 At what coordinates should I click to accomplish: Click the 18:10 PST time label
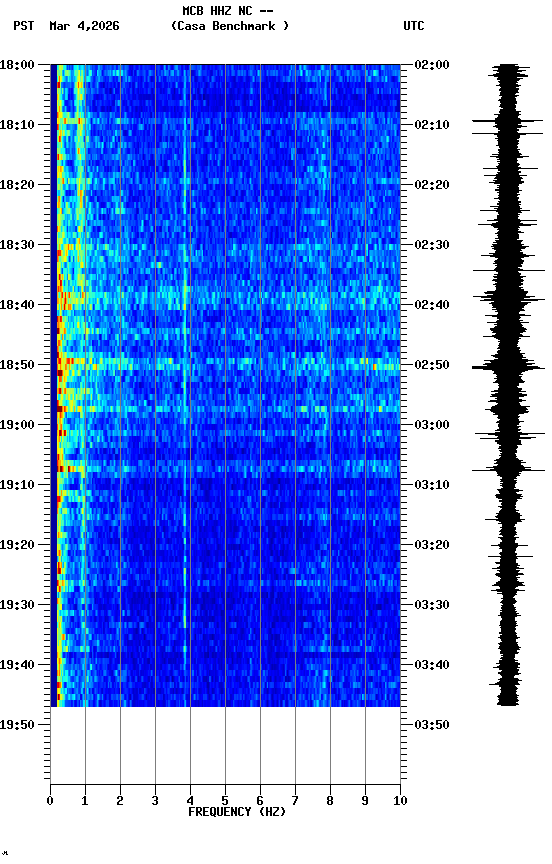pyautogui.click(x=17, y=125)
